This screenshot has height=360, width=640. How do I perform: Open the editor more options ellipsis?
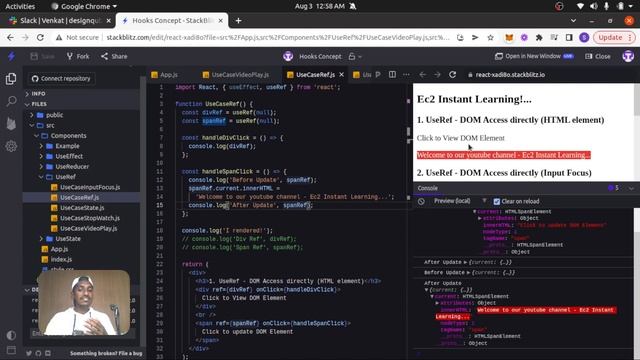[x=406, y=75]
